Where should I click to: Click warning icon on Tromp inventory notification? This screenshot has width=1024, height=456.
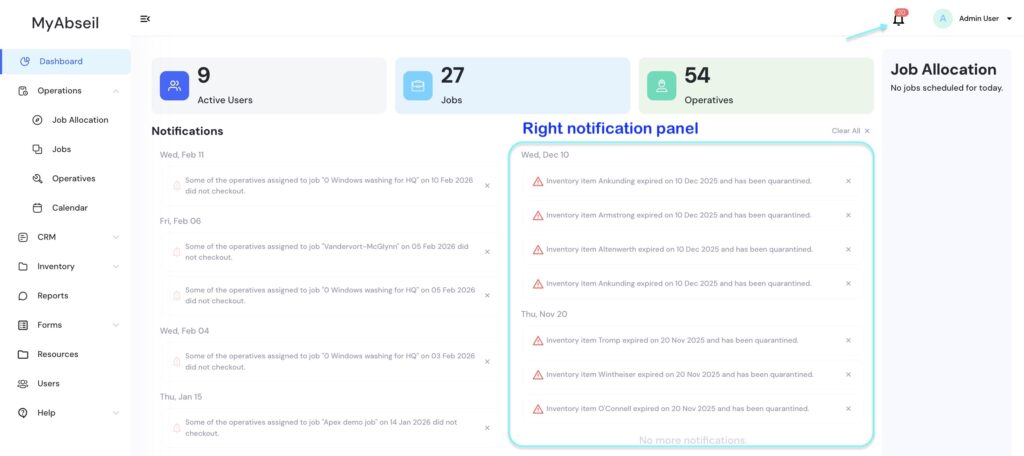coord(538,340)
